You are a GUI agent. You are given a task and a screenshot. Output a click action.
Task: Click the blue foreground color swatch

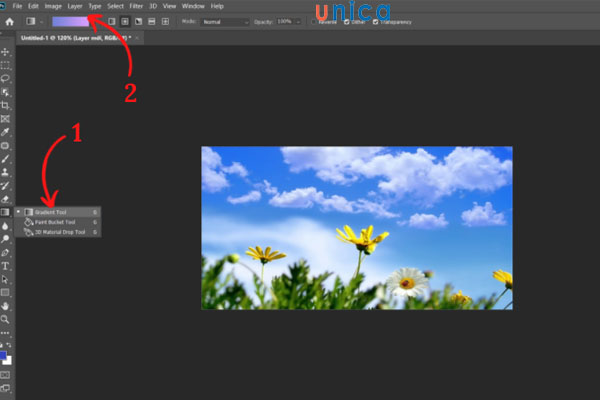[3, 356]
